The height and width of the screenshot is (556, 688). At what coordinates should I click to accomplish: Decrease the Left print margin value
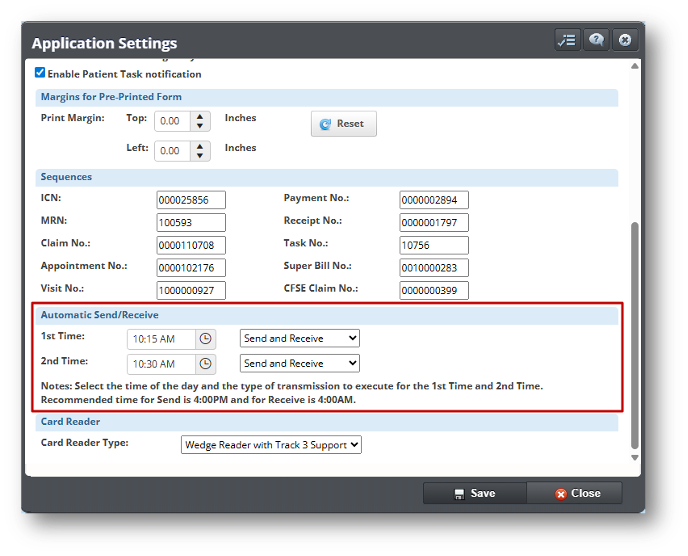(201, 155)
